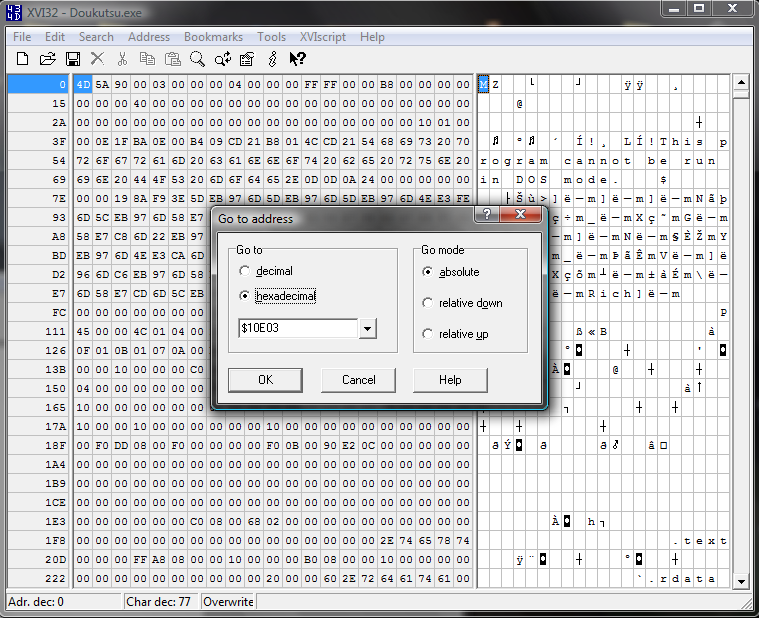This screenshot has height=618, width=759.
Task: Open the Search menu
Action: (96, 37)
